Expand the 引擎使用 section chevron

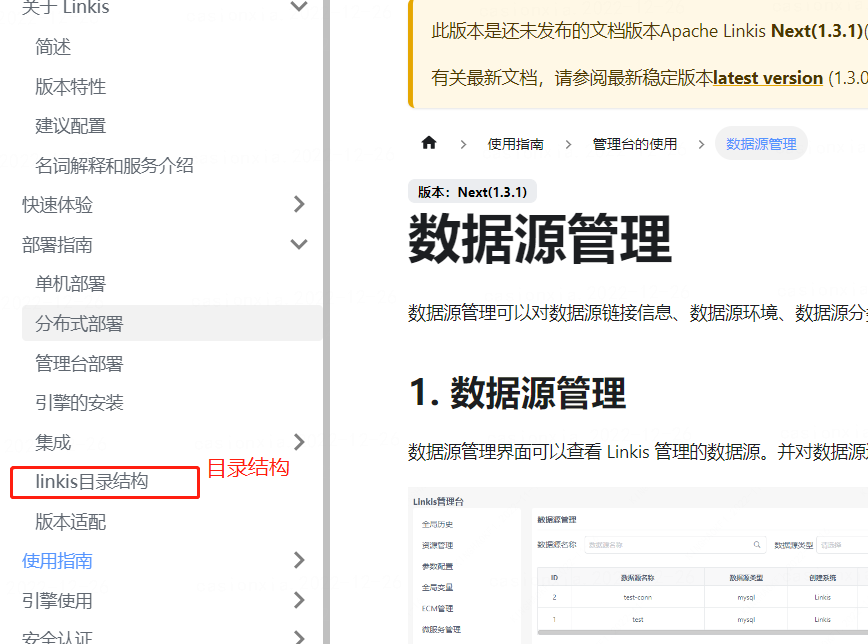pos(299,600)
